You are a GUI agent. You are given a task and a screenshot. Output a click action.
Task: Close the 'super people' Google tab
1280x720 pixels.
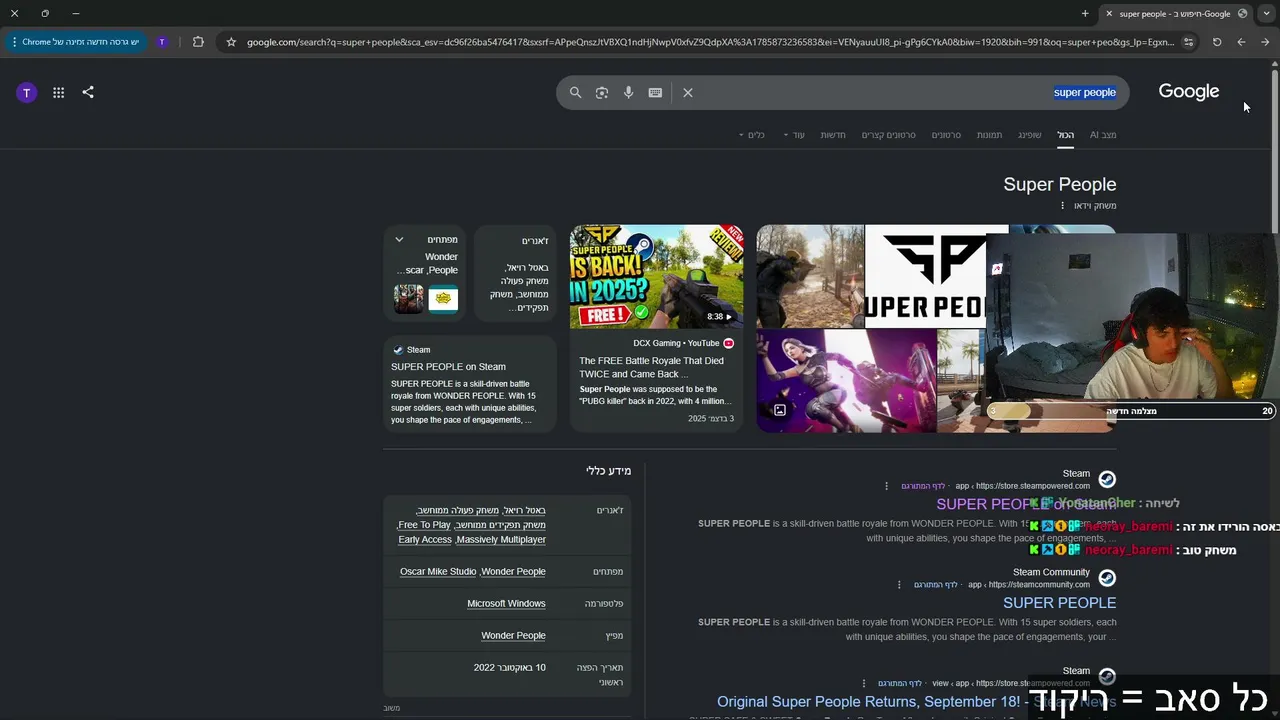1109,14
